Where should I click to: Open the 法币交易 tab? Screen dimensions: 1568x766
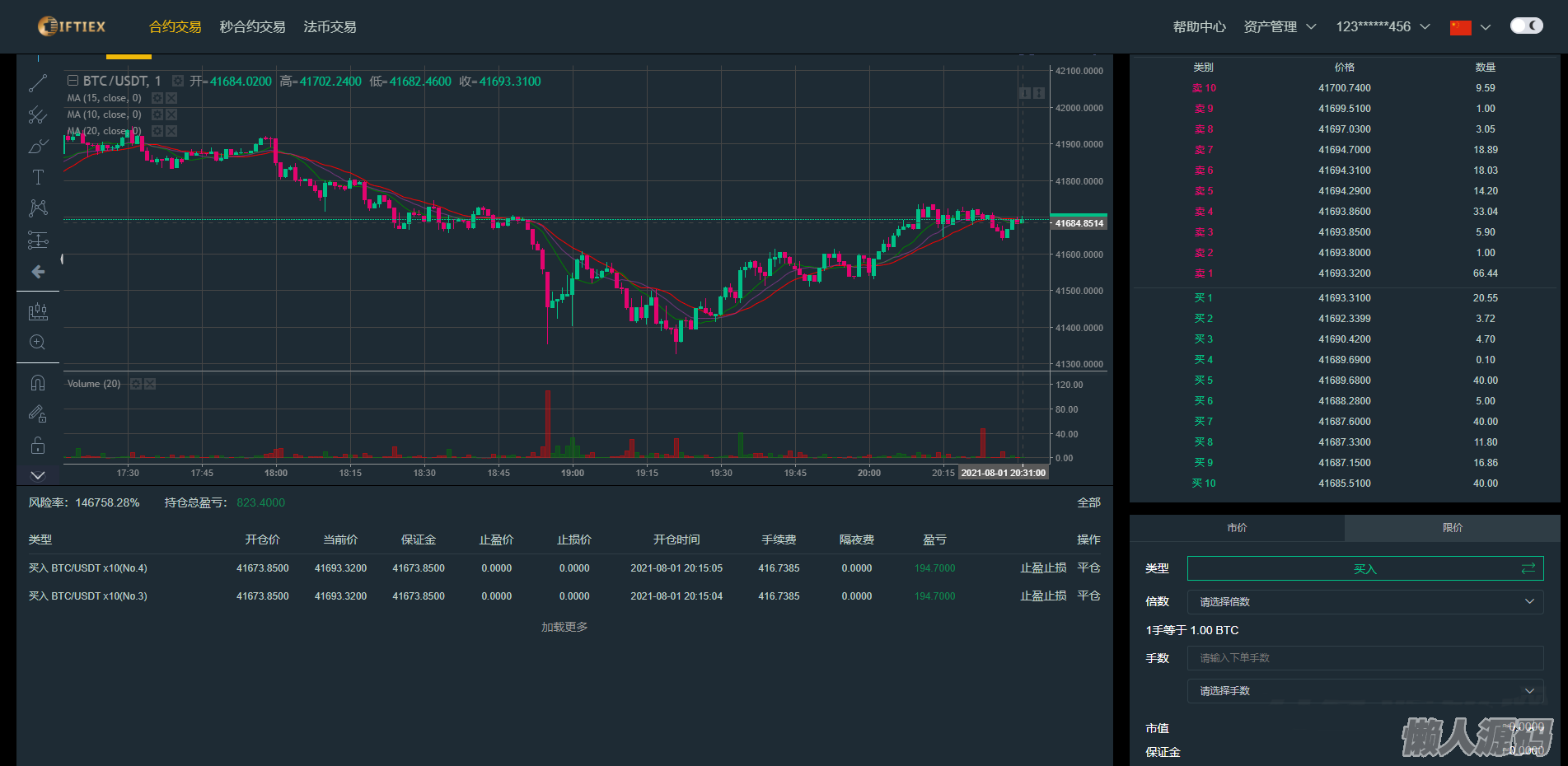(330, 27)
